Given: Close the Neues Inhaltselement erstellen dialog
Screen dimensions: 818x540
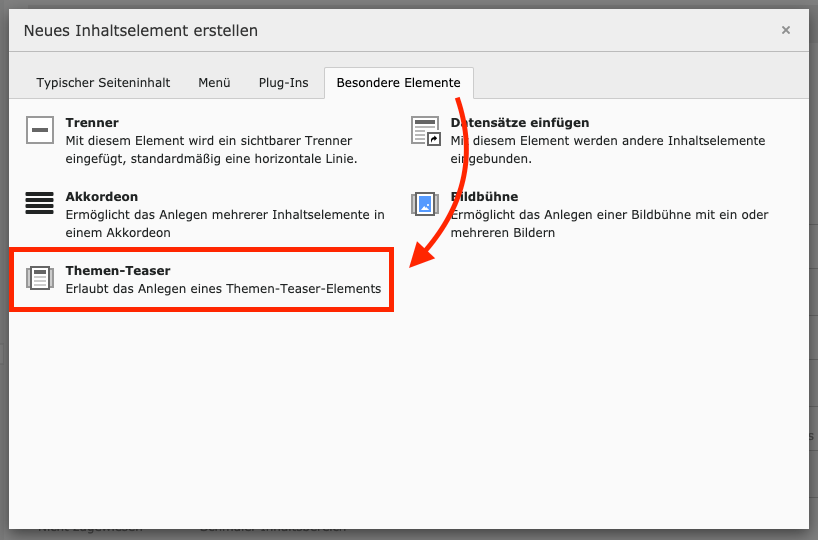Looking at the screenshot, I should (786, 30).
